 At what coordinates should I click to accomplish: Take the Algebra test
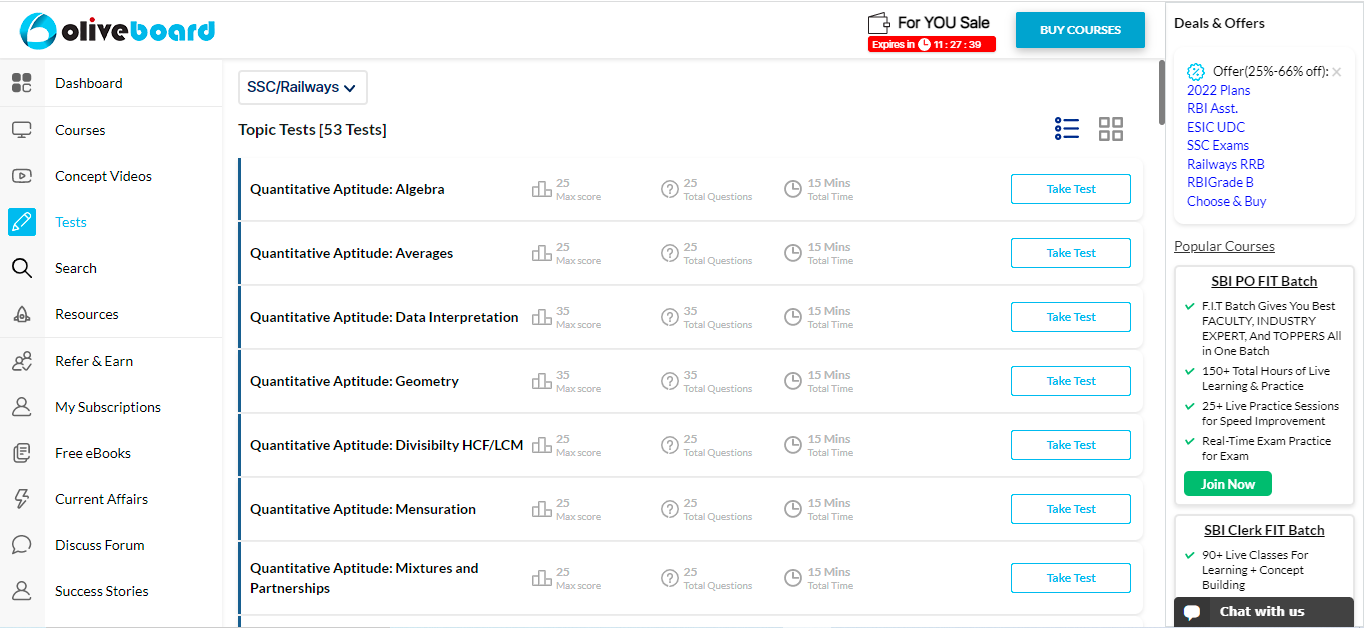(x=1071, y=189)
